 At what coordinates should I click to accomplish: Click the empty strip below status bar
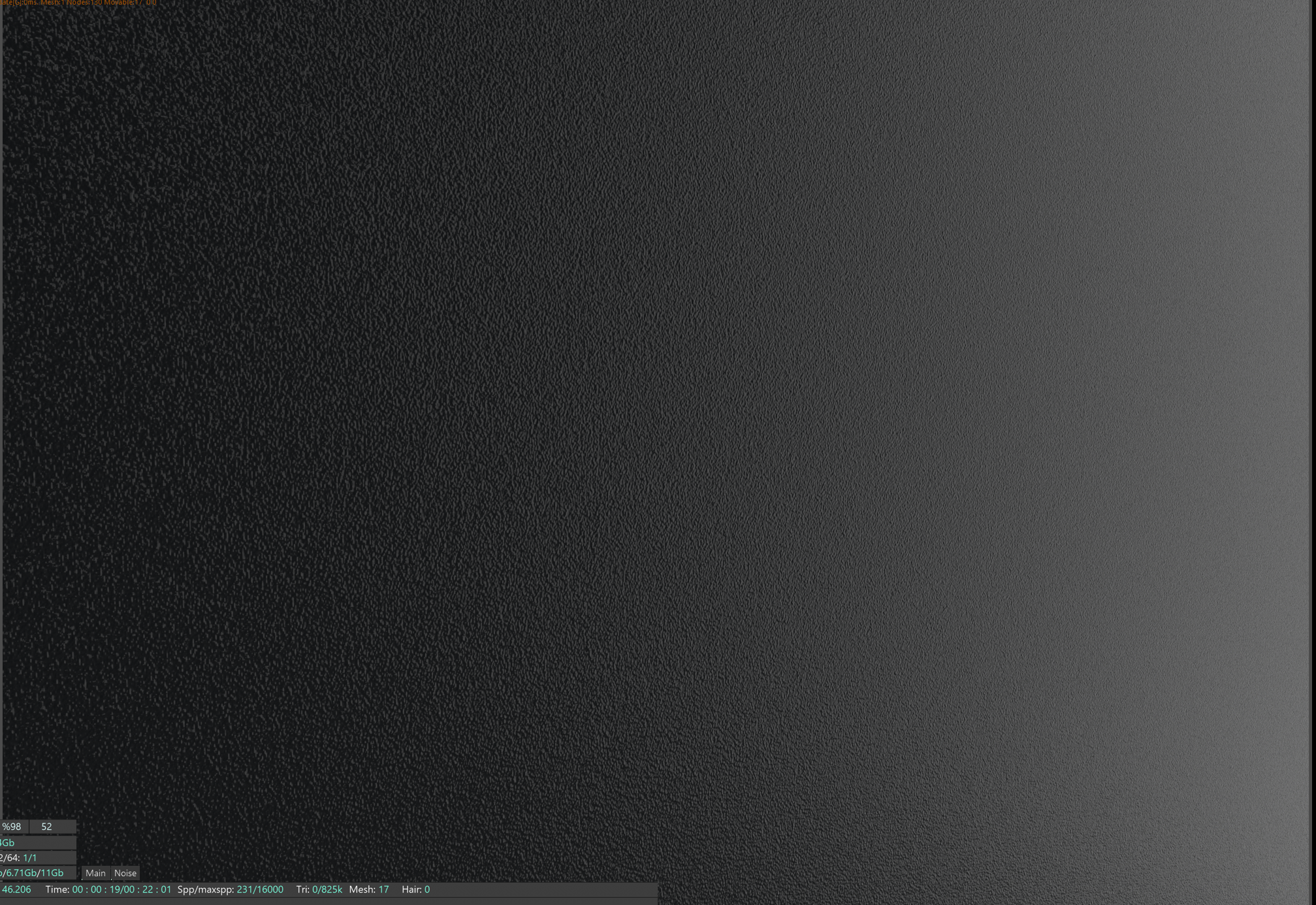327,901
